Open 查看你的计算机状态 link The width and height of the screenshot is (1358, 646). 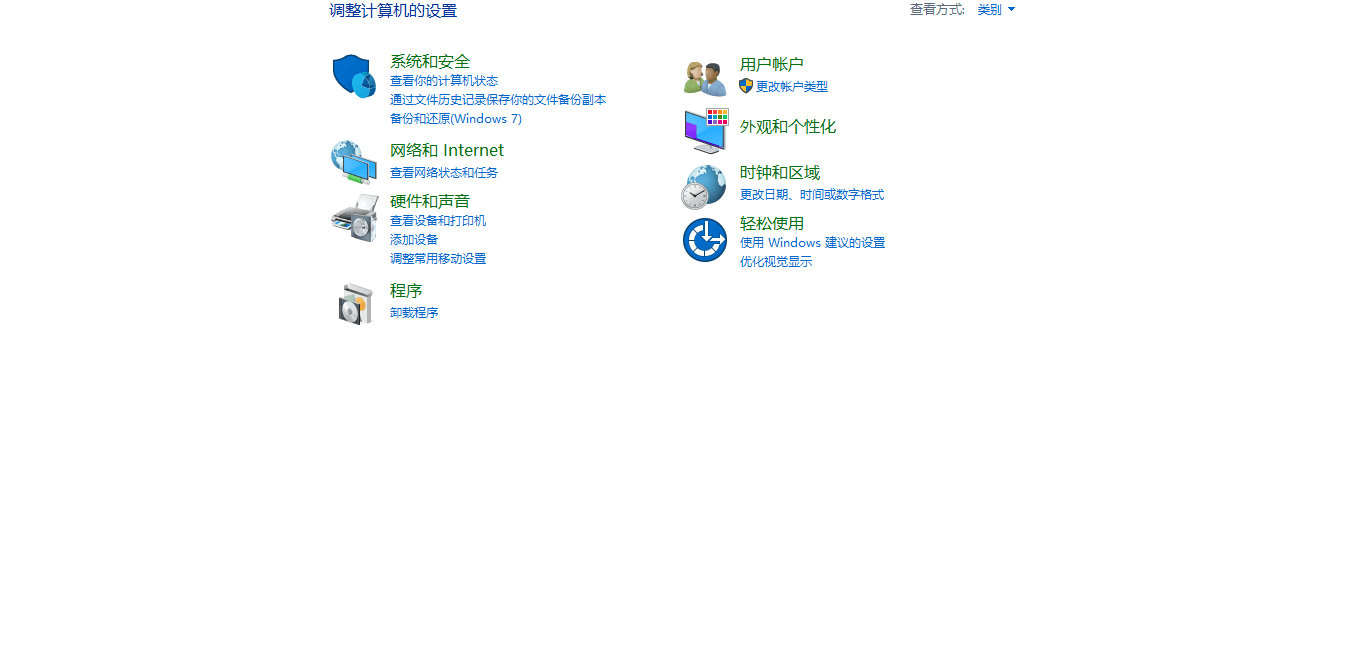[444, 81]
